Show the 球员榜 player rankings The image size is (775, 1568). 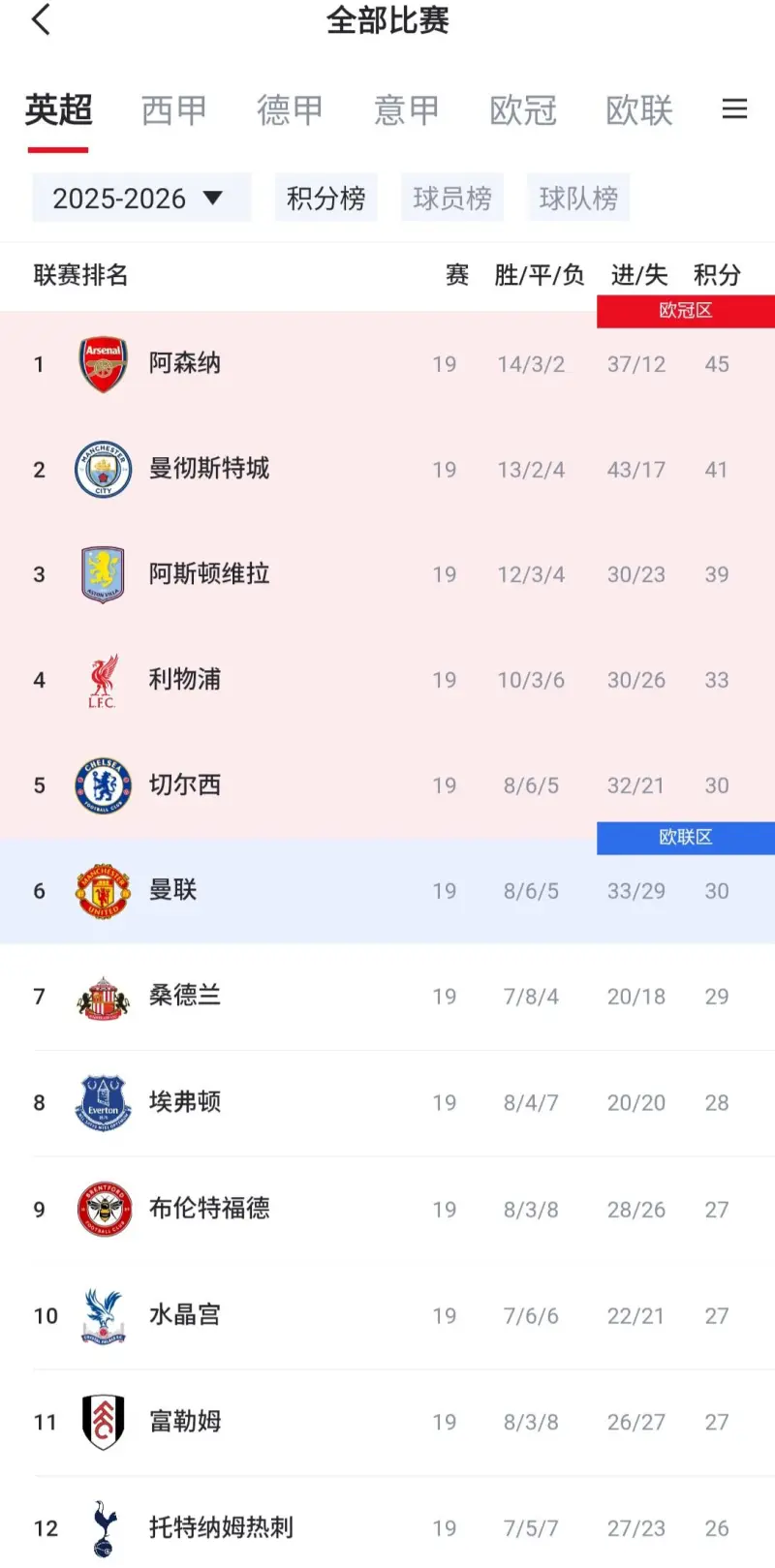[x=452, y=199]
